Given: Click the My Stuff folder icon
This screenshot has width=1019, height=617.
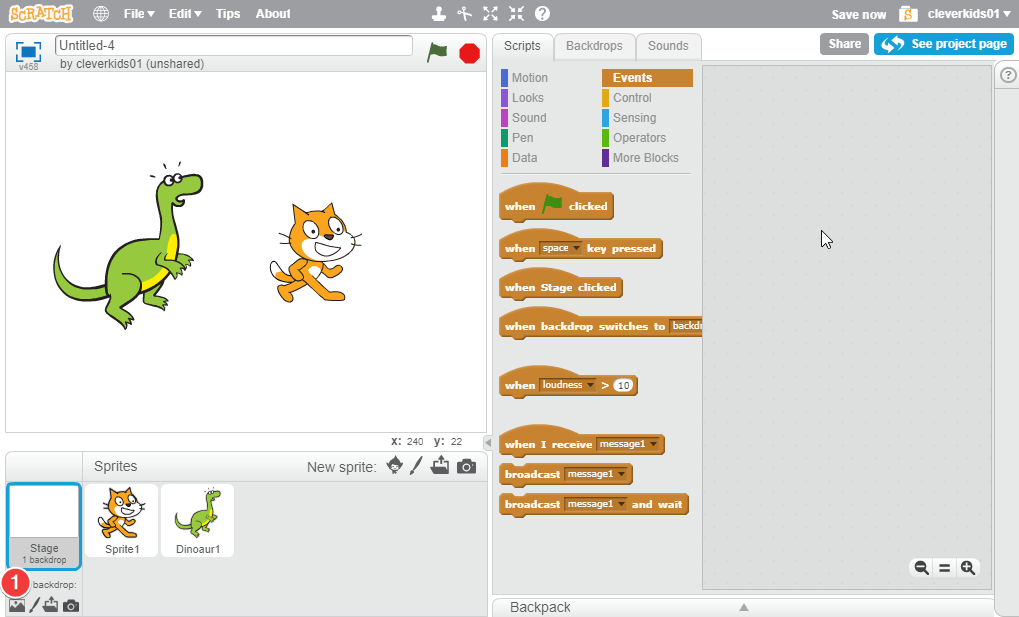Looking at the screenshot, I should (x=908, y=14).
